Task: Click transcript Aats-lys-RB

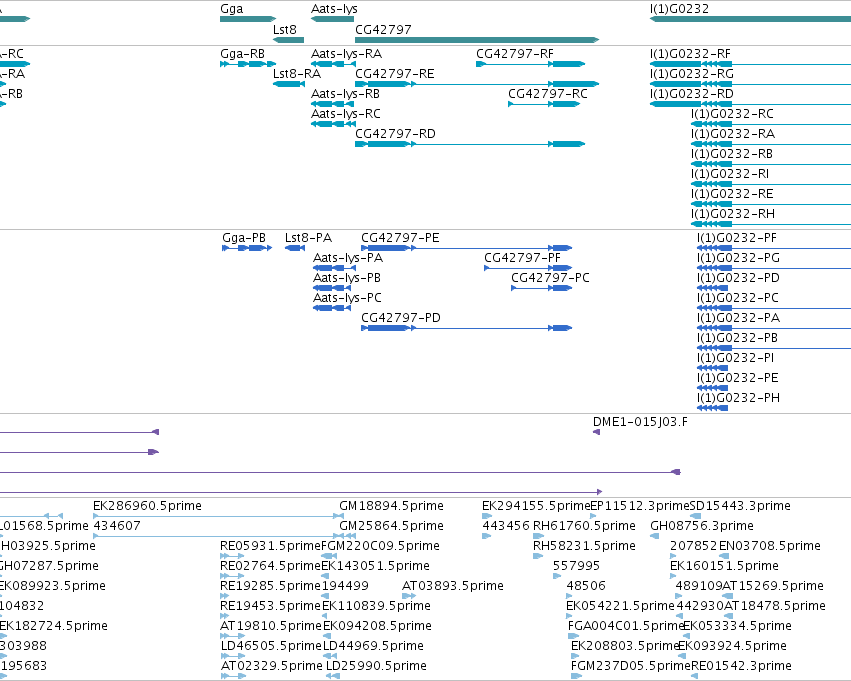Action: coord(333,104)
